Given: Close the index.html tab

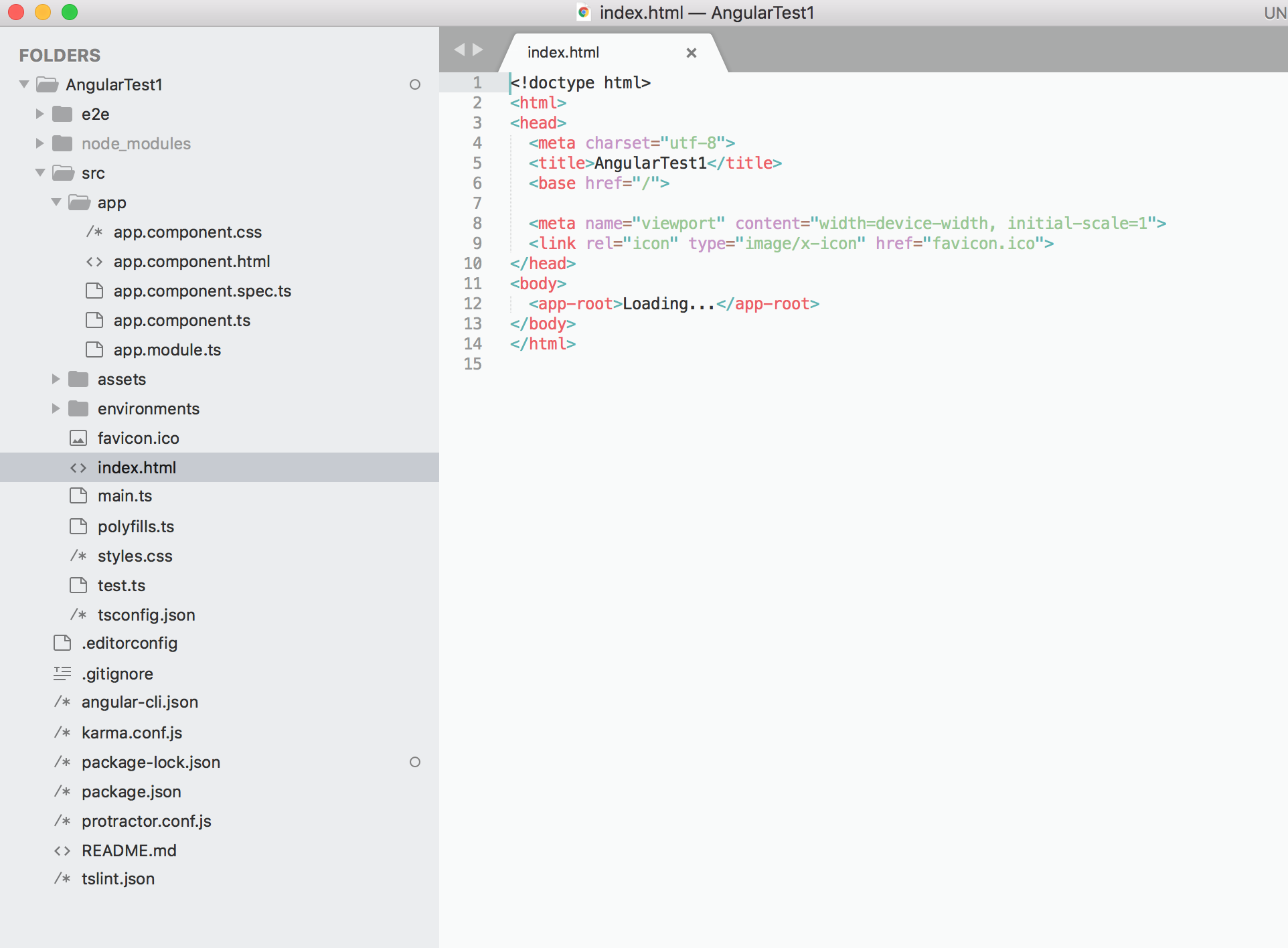Looking at the screenshot, I should (692, 53).
